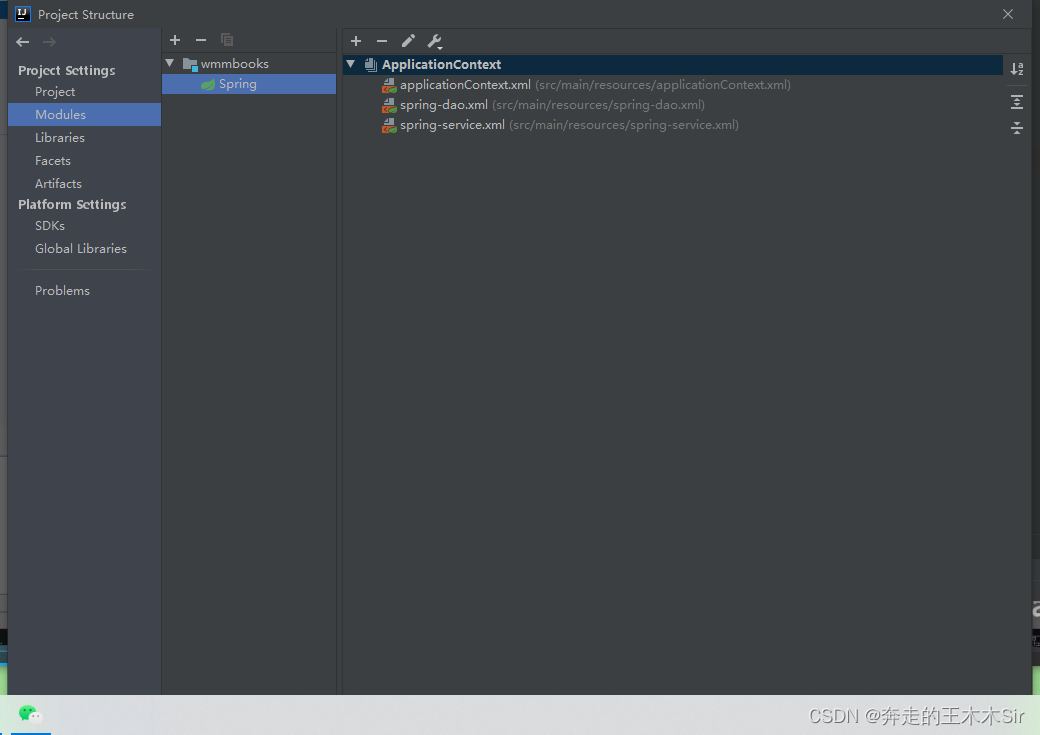Viewport: 1040px width, 735px height.
Task: Click the Project Settings heading
Action: pos(66,70)
